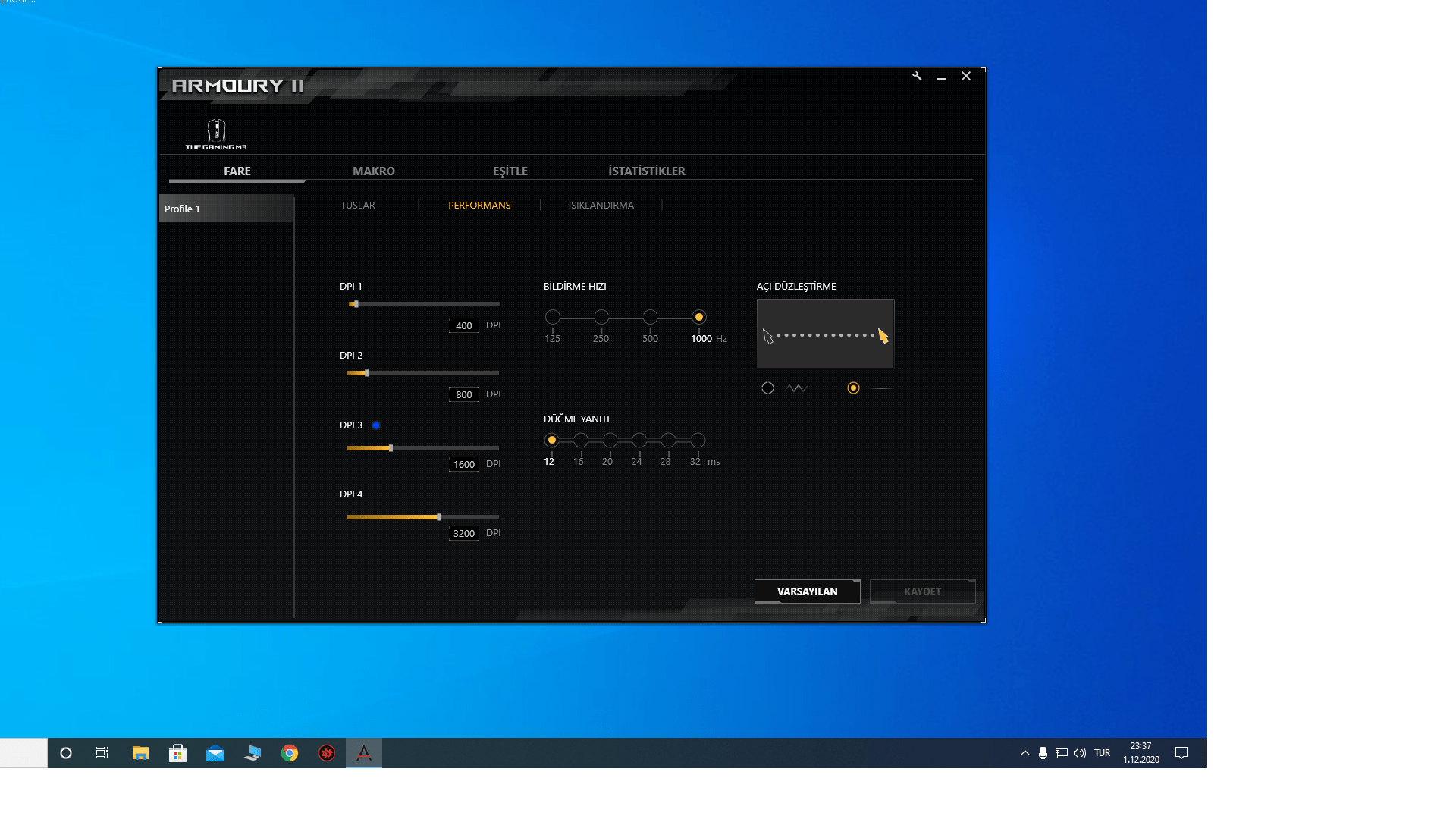Open the wrench settings icon
The image size is (1456, 819).
pos(917,76)
